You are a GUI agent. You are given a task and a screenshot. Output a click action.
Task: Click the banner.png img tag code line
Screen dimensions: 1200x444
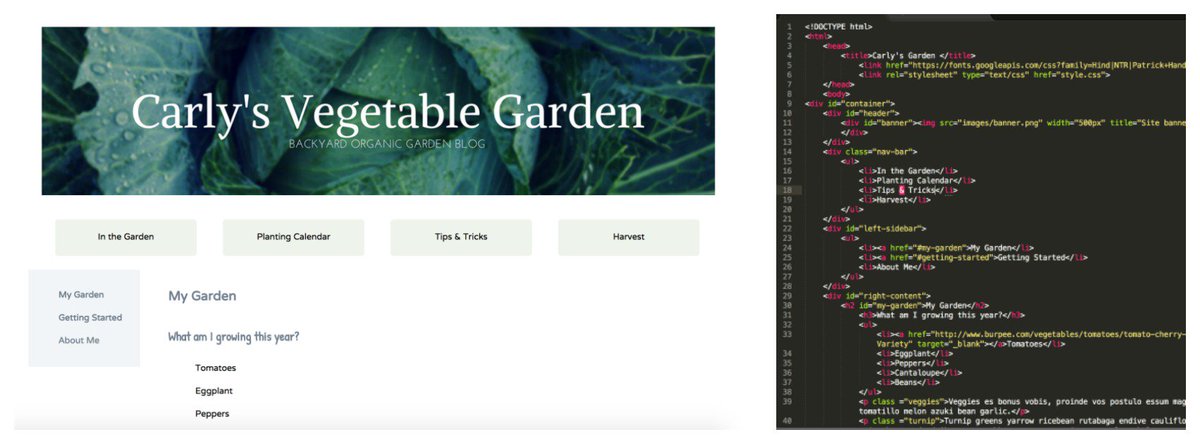[1013, 122]
